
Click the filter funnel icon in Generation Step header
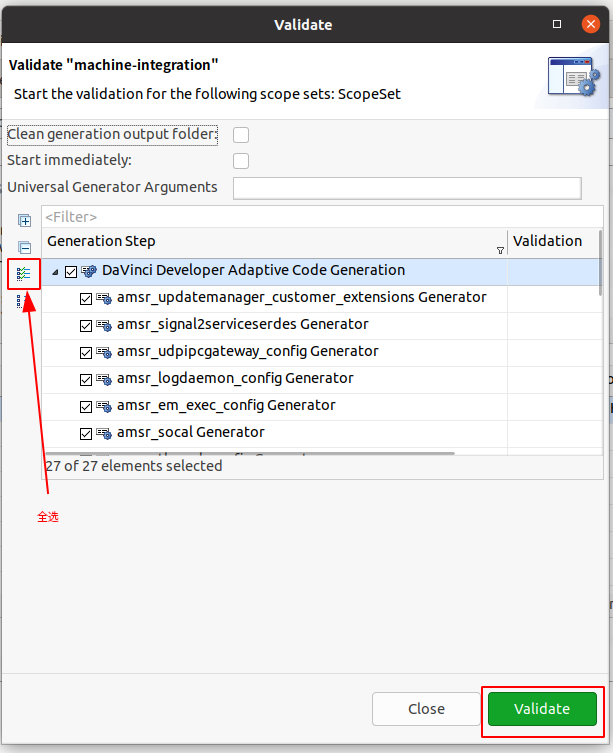[x=500, y=251]
